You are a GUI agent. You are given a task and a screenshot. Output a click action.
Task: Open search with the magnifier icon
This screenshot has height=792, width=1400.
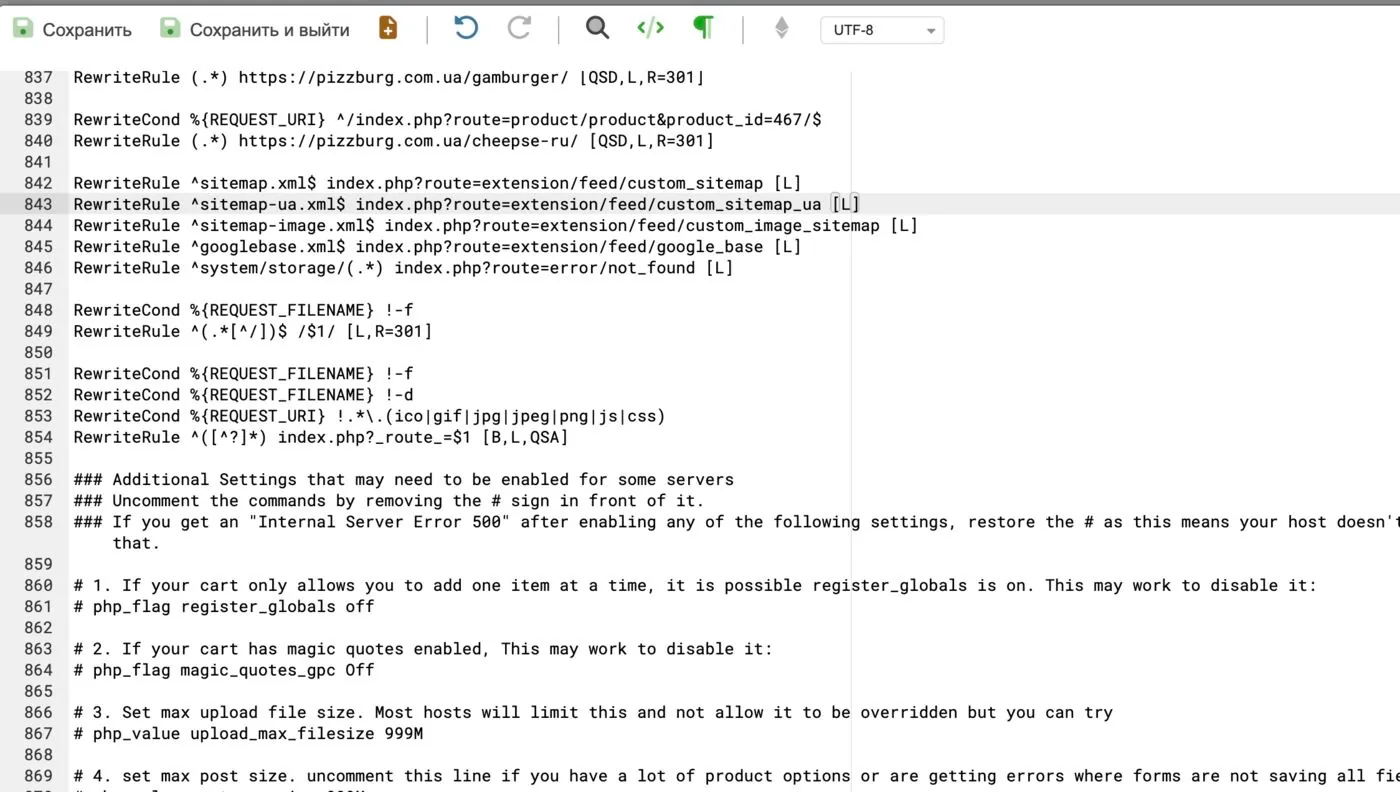pos(597,29)
